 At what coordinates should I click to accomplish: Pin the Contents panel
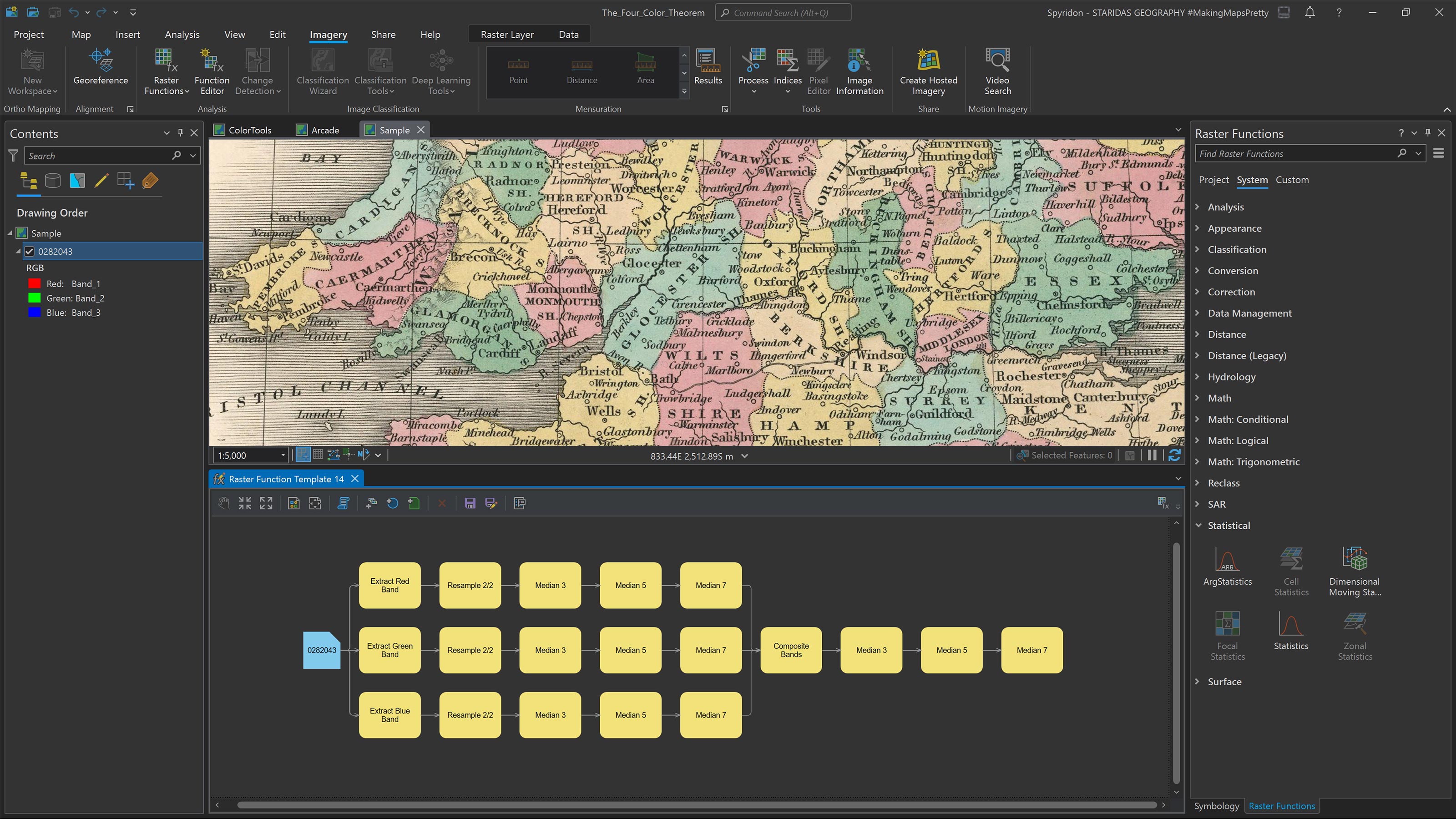click(180, 133)
